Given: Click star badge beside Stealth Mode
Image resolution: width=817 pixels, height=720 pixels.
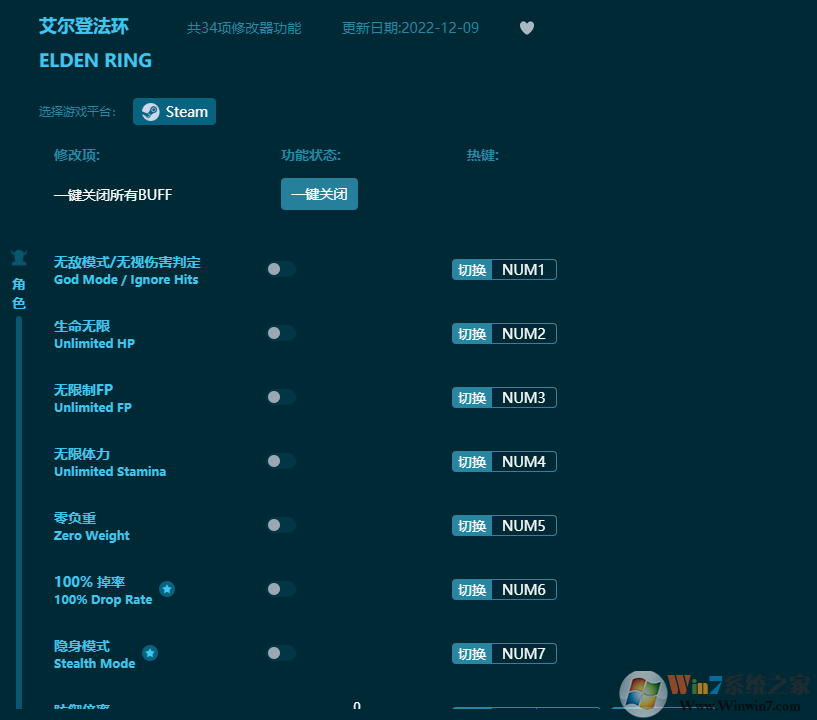Looking at the screenshot, I should (x=150, y=653).
